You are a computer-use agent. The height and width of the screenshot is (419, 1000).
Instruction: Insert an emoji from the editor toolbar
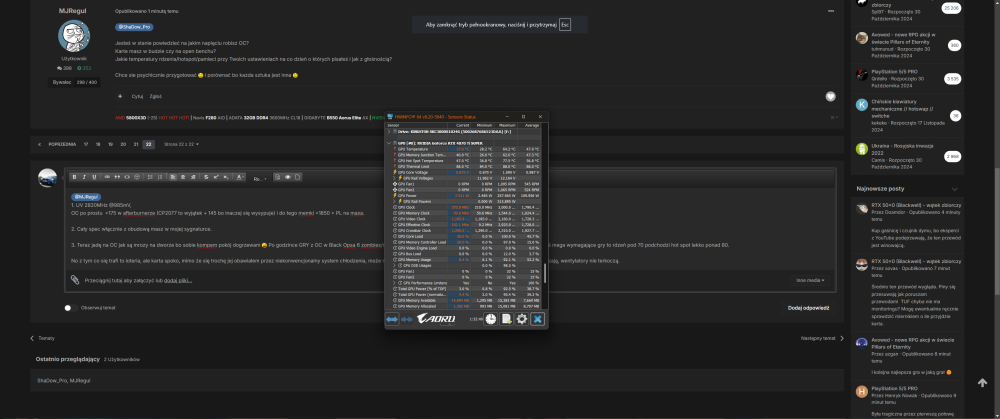pyautogui.click(x=137, y=177)
